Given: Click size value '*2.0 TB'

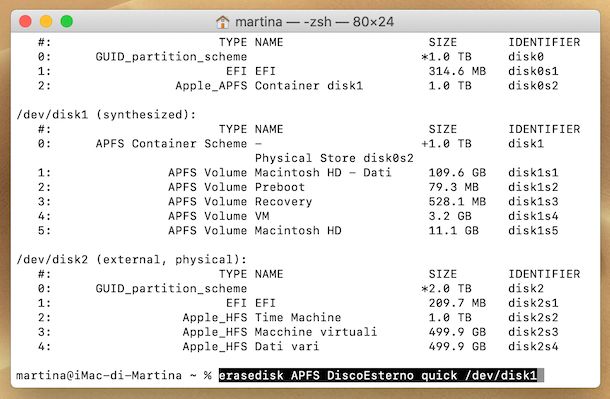Looking at the screenshot, I should pos(447,289).
